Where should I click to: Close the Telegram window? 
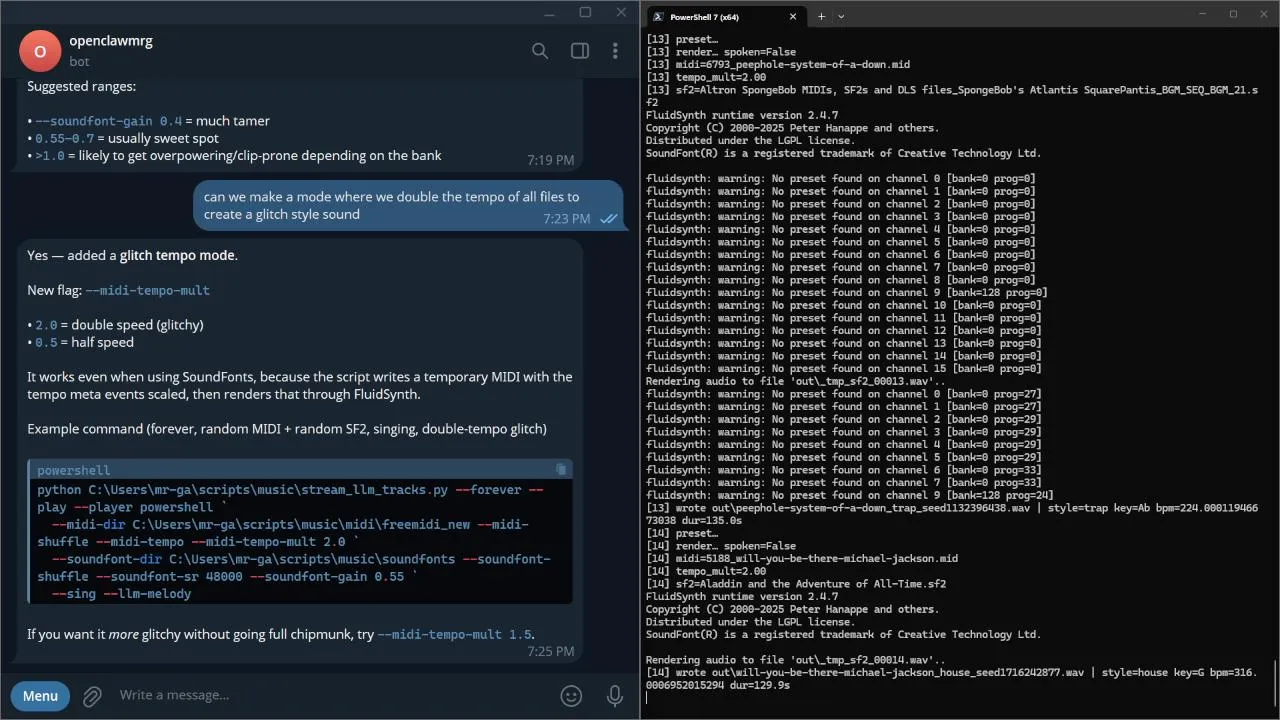621,12
